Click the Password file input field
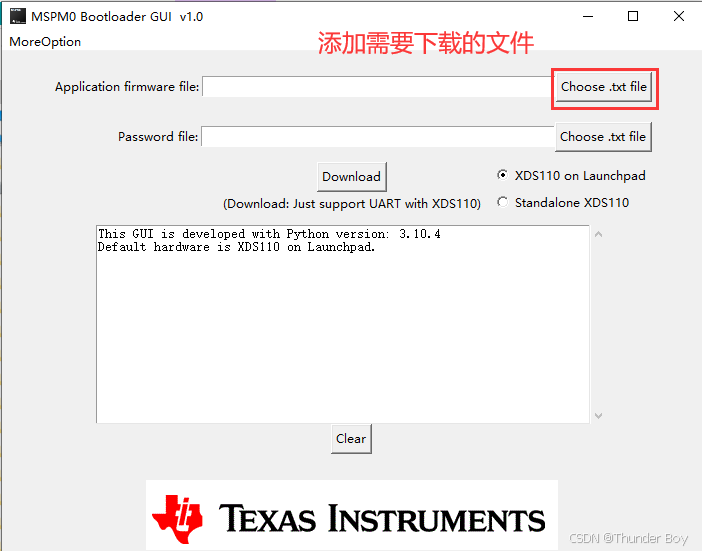Screen dimensions: 702x551 pyautogui.click(x=378, y=137)
